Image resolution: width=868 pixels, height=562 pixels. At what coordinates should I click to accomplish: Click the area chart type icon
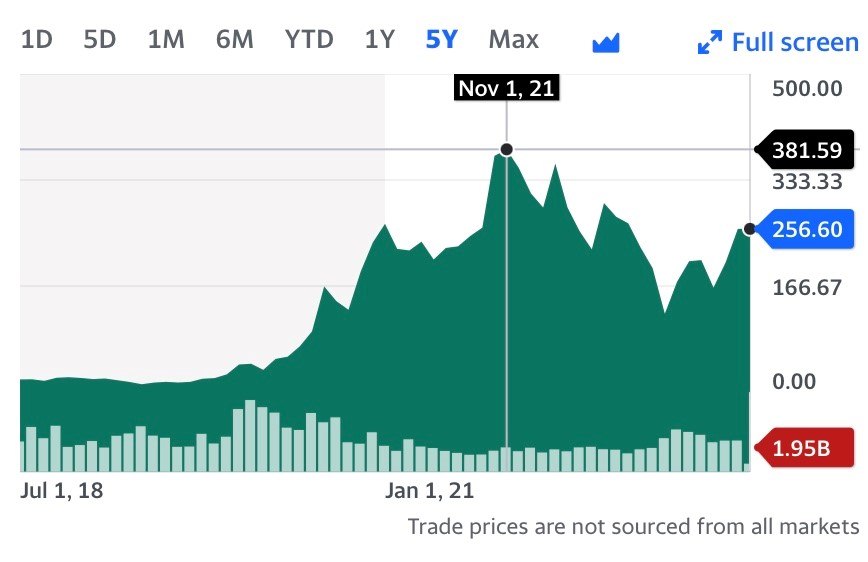point(606,43)
